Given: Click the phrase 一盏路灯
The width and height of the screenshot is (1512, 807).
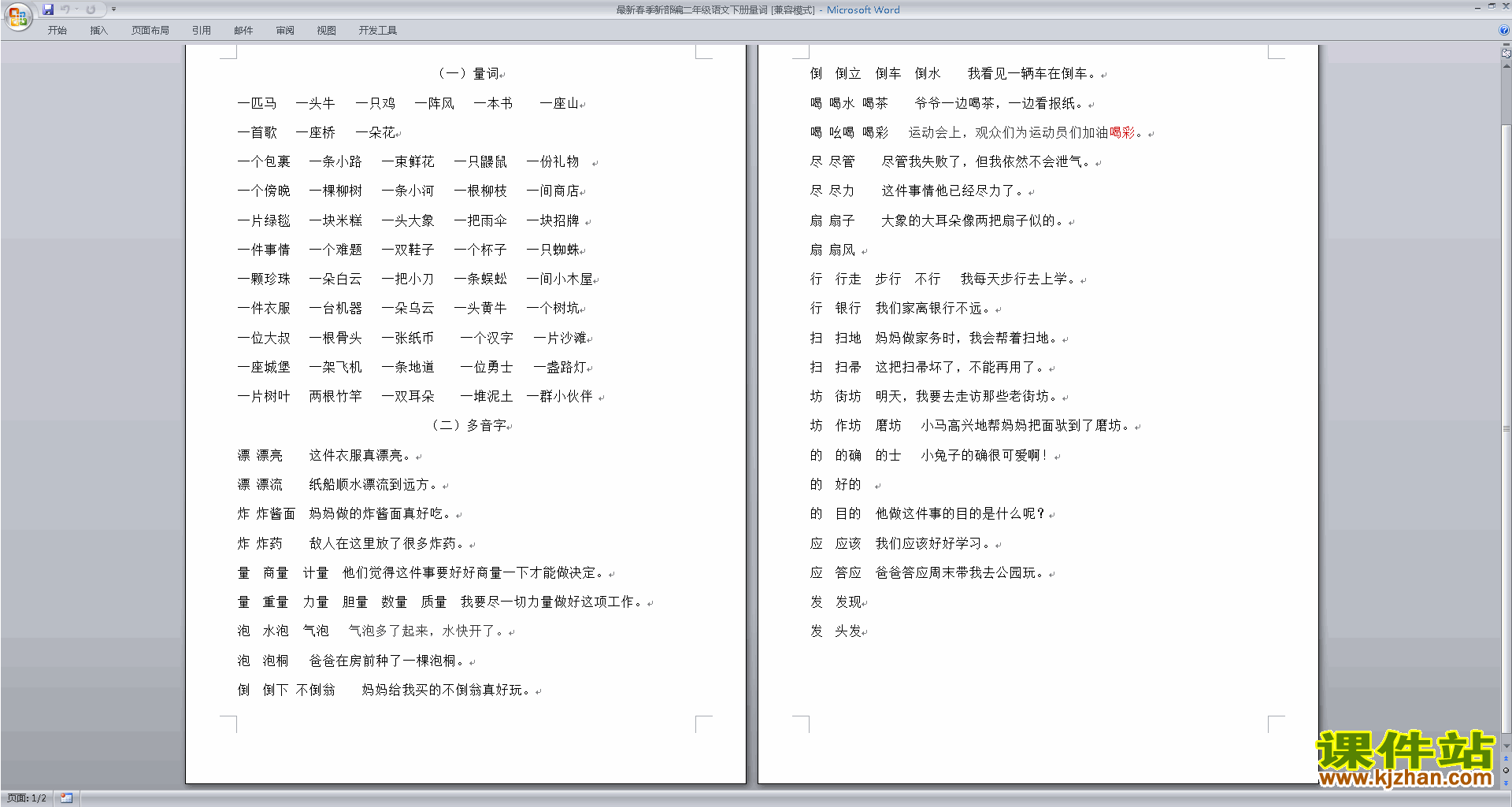Looking at the screenshot, I should [x=560, y=367].
